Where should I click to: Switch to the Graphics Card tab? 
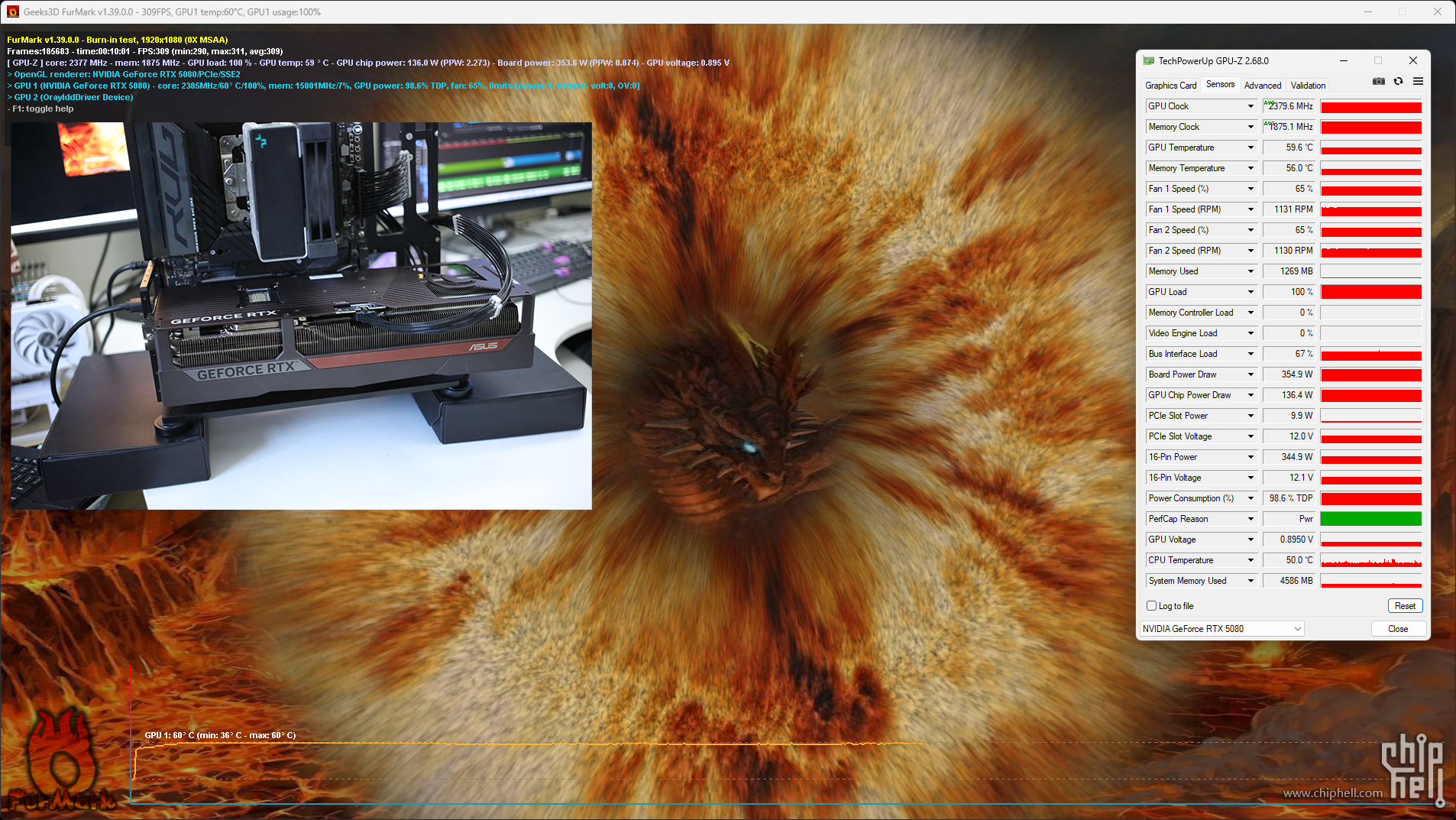(x=1170, y=86)
